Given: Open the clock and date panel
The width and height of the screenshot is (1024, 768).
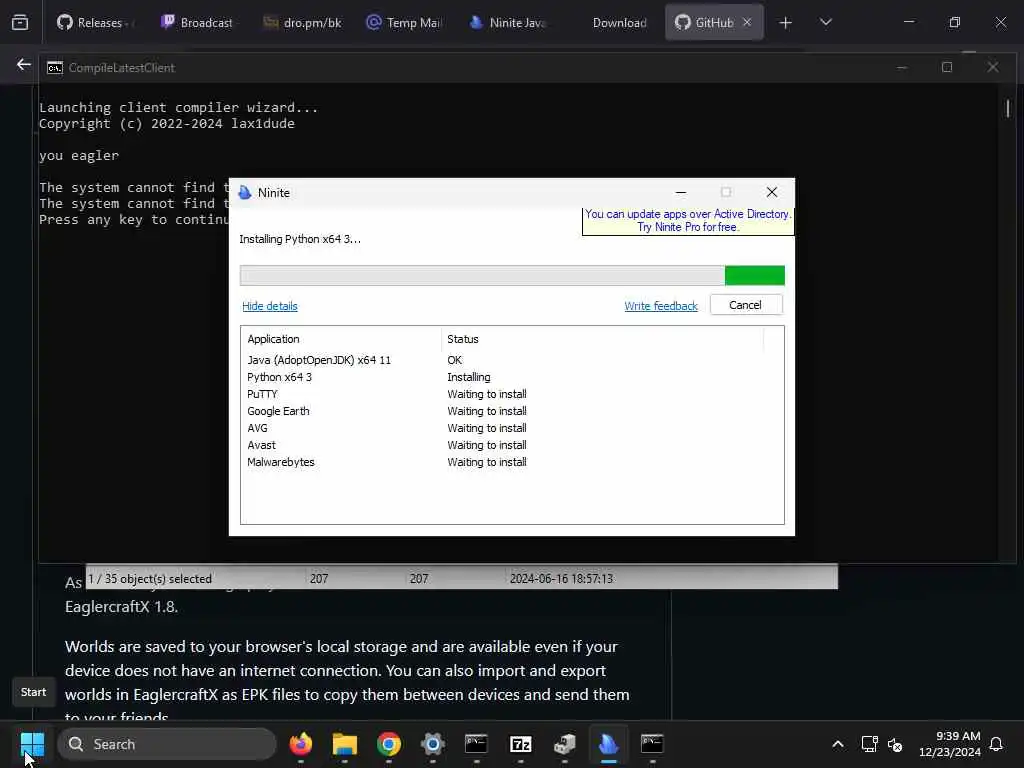Looking at the screenshot, I should 950,744.
